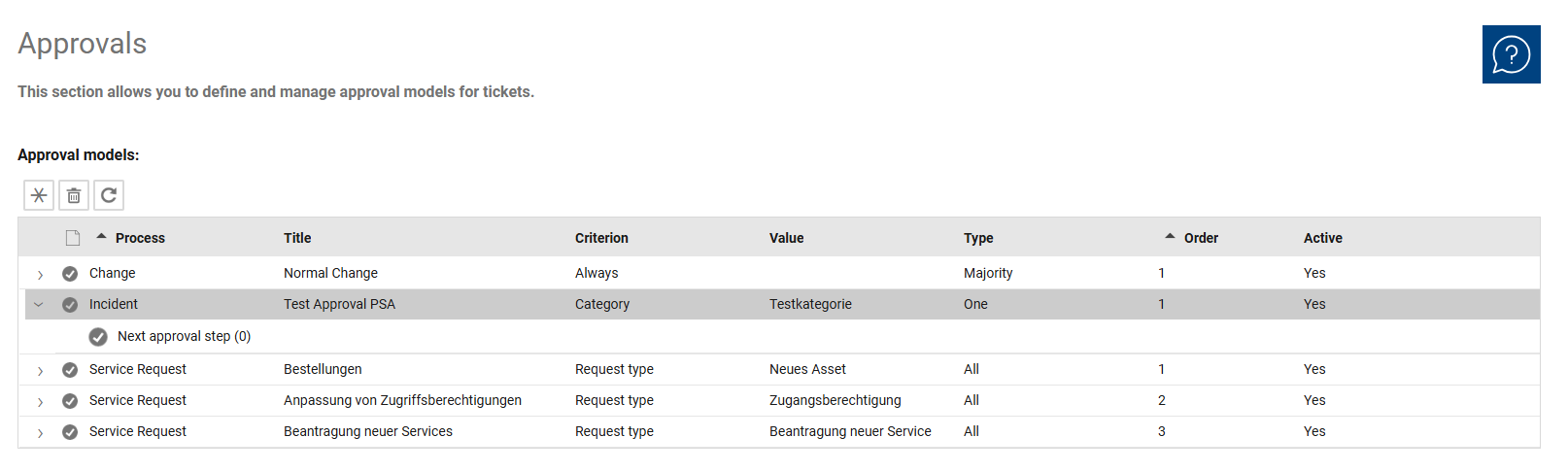Viewport: 1568px width, 471px height.
Task: Click the Zugangsberechtigung value cell
Action: pyautogui.click(x=835, y=400)
